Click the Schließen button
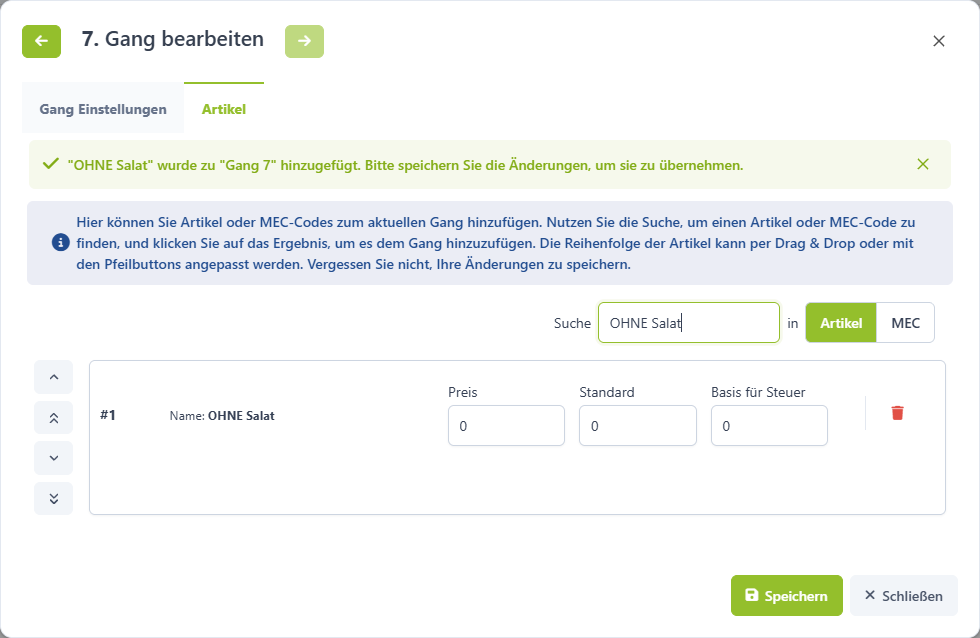 (904, 596)
